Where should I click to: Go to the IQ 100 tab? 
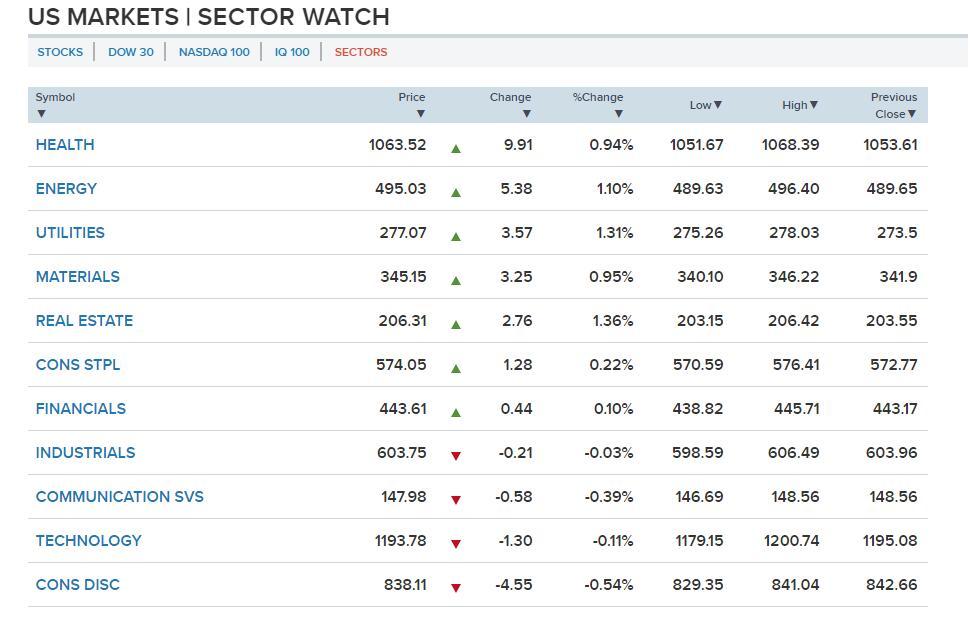(x=292, y=52)
